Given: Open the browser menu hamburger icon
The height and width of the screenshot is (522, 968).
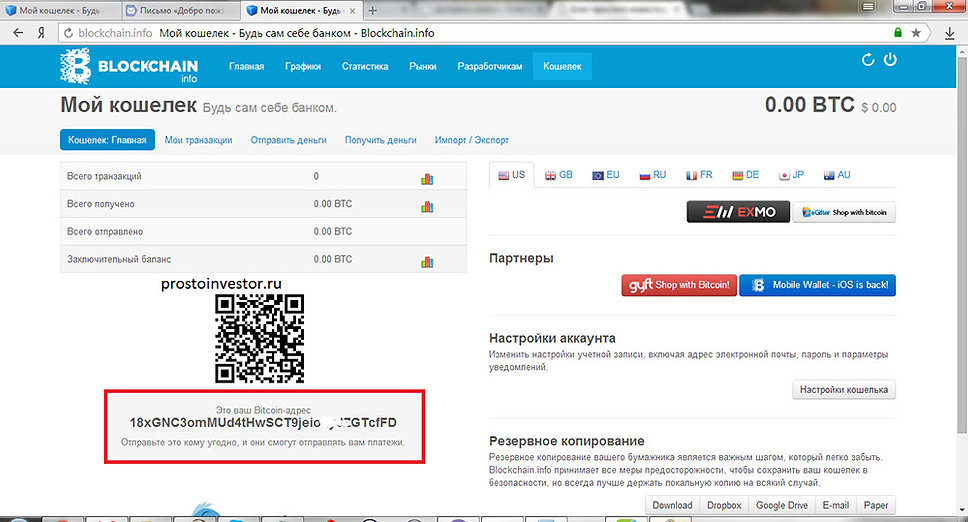Looking at the screenshot, I should pos(868,7).
